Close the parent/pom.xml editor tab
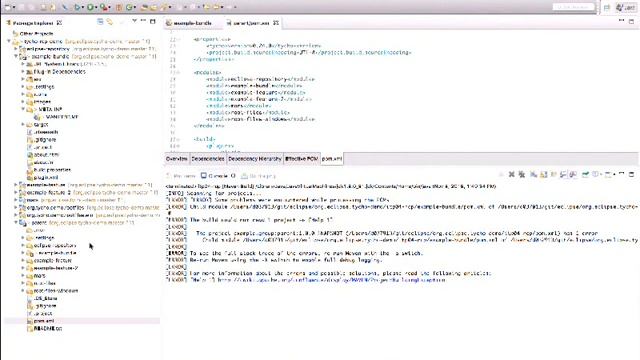Viewport: 640px width, 360px height. click(276, 23)
